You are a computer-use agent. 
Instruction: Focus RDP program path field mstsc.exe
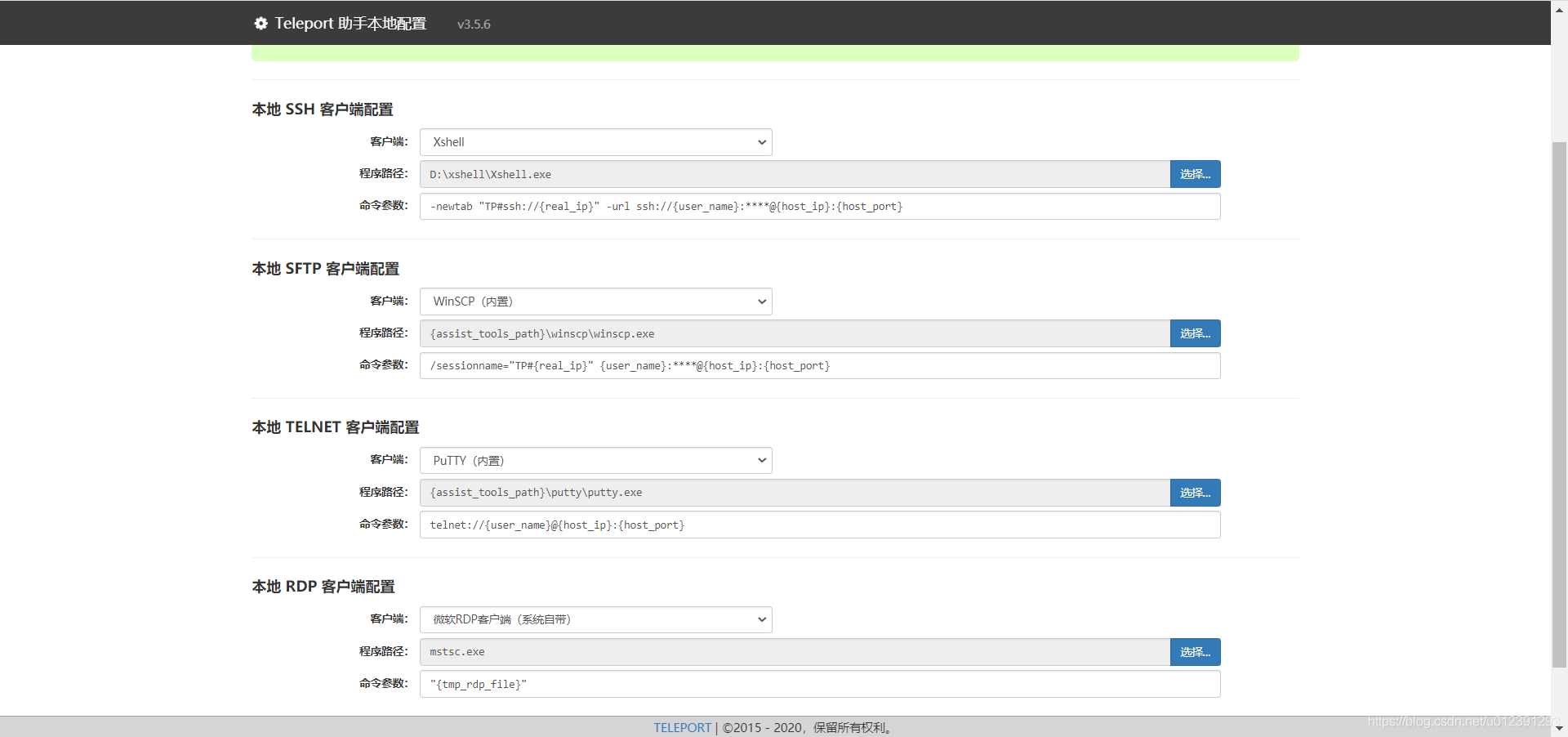(795, 652)
